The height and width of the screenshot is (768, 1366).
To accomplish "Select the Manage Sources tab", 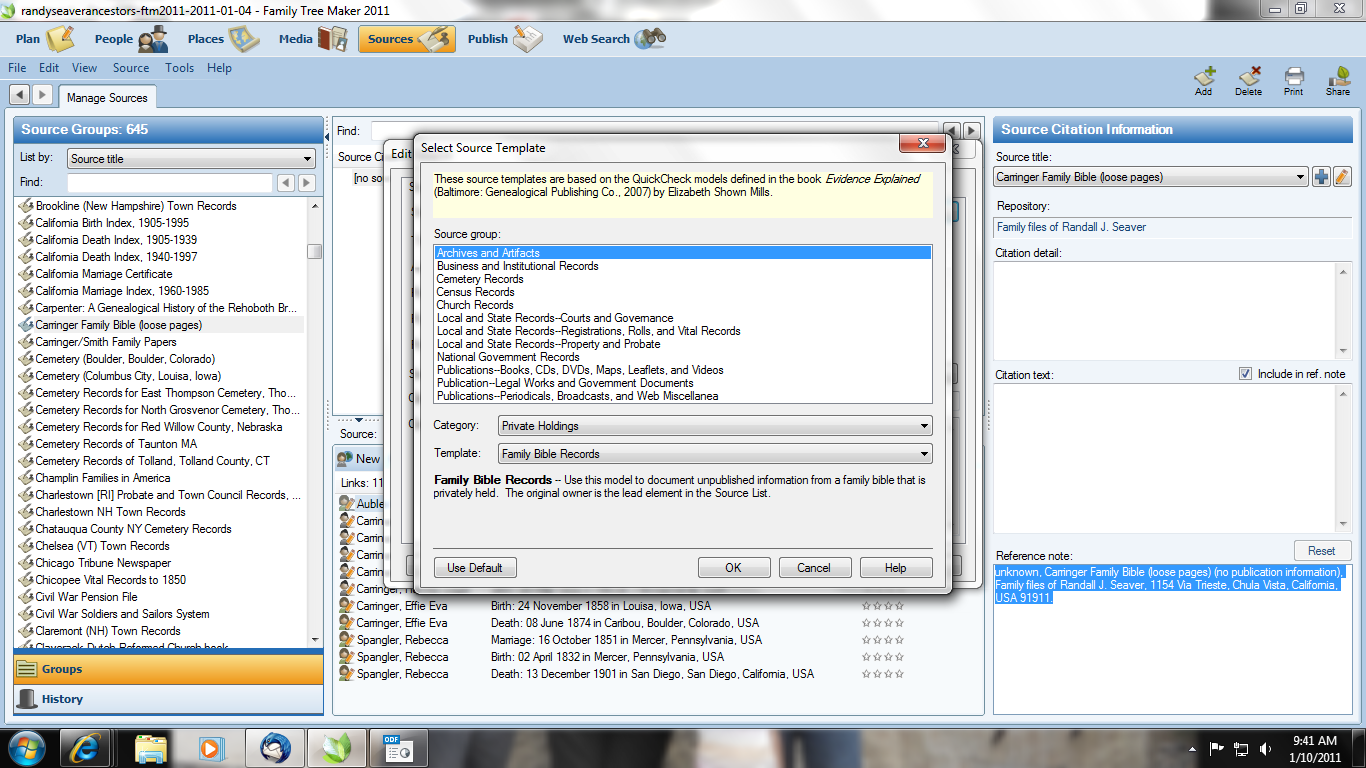I will tap(107, 97).
